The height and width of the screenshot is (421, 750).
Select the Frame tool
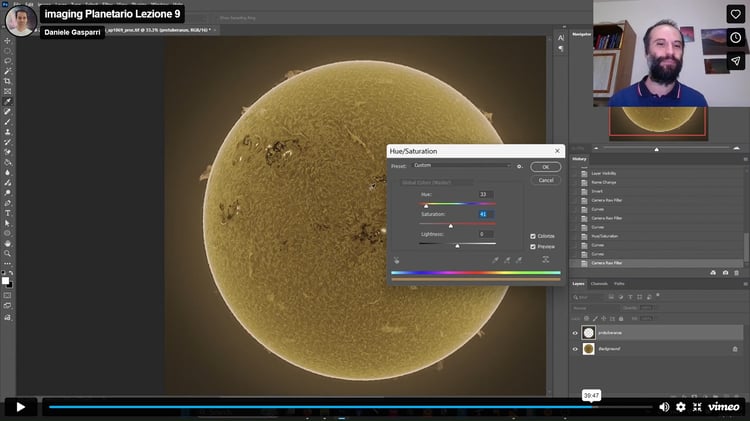pyautogui.click(x=7, y=91)
